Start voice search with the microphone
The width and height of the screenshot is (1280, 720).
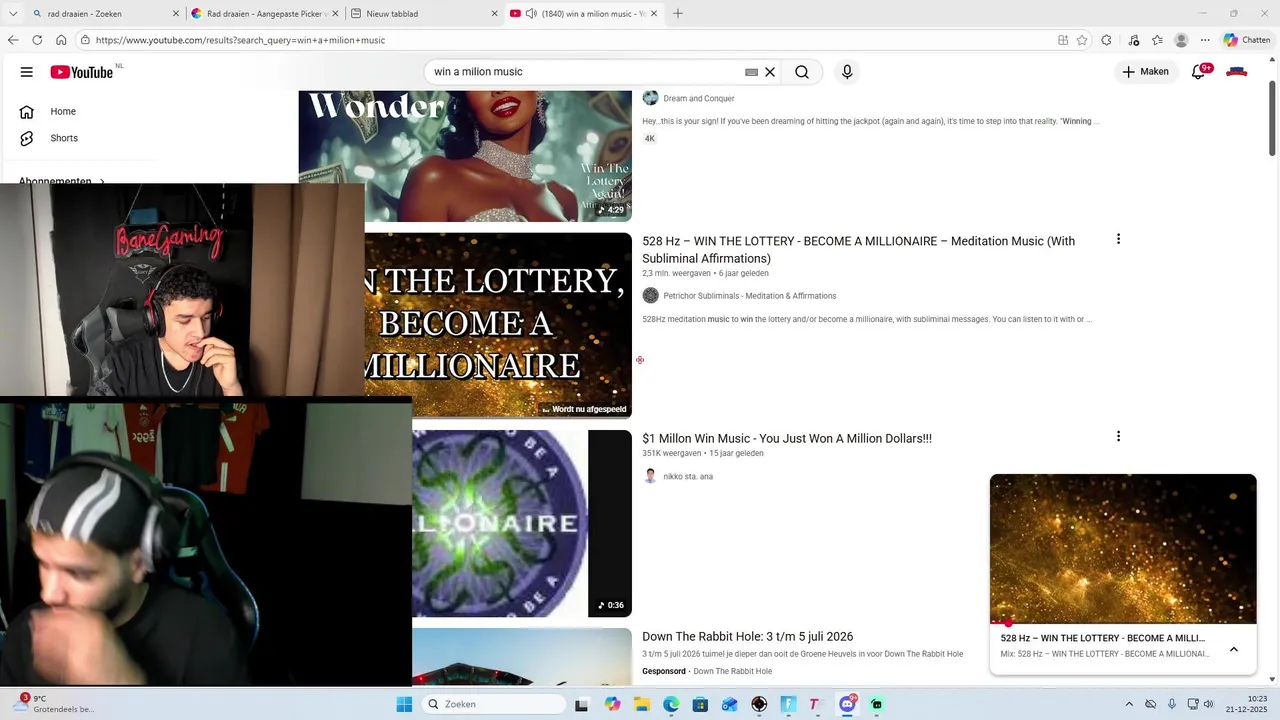pyautogui.click(x=847, y=72)
